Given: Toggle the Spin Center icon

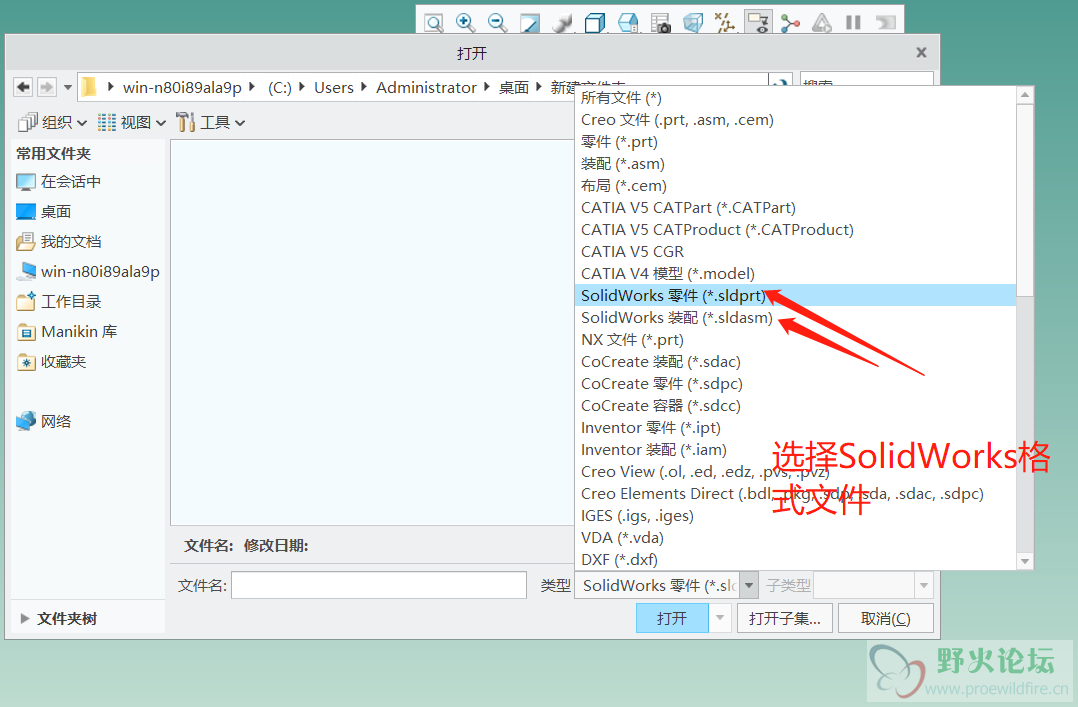Looking at the screenshot, I should coord(790,23).
